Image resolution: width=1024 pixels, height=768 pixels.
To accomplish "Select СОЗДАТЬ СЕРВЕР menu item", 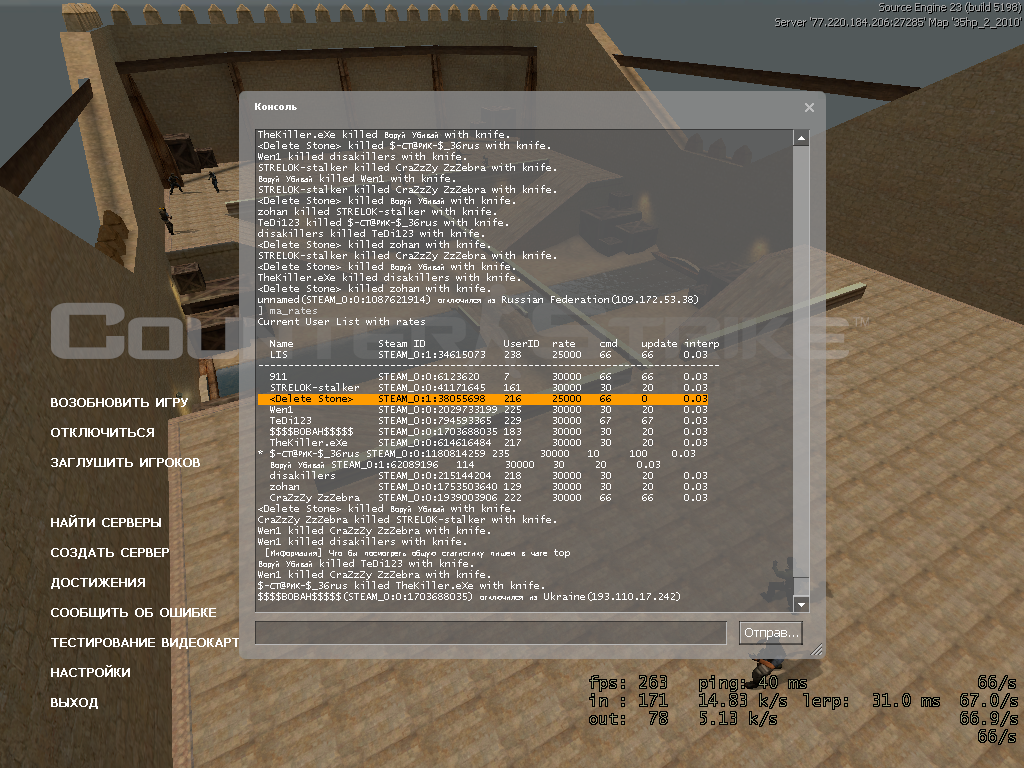I will pyautogui.click(x=110, y=552).
